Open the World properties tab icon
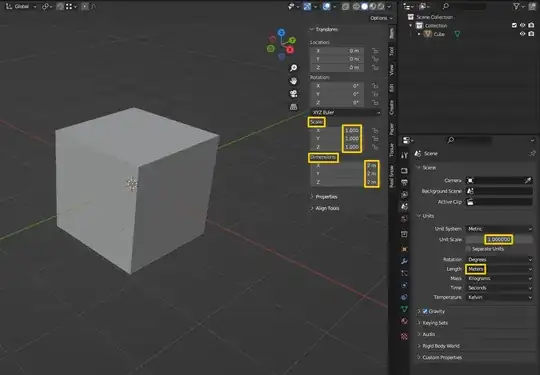This screenshot has width=540, height=375. 405,219
